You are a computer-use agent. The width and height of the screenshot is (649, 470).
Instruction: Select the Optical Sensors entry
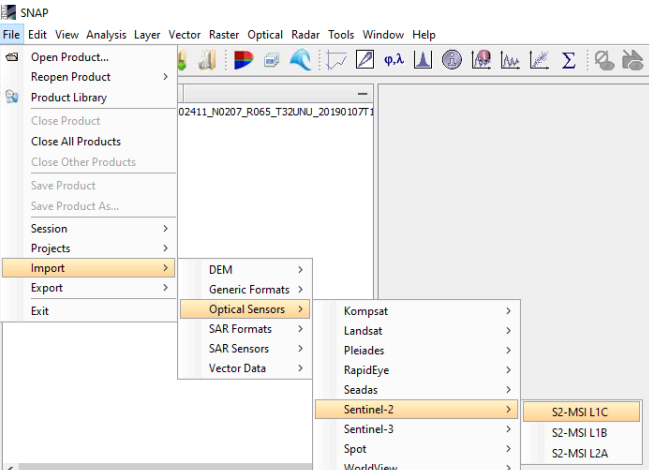pyautogui.click(x=245, y=309)
